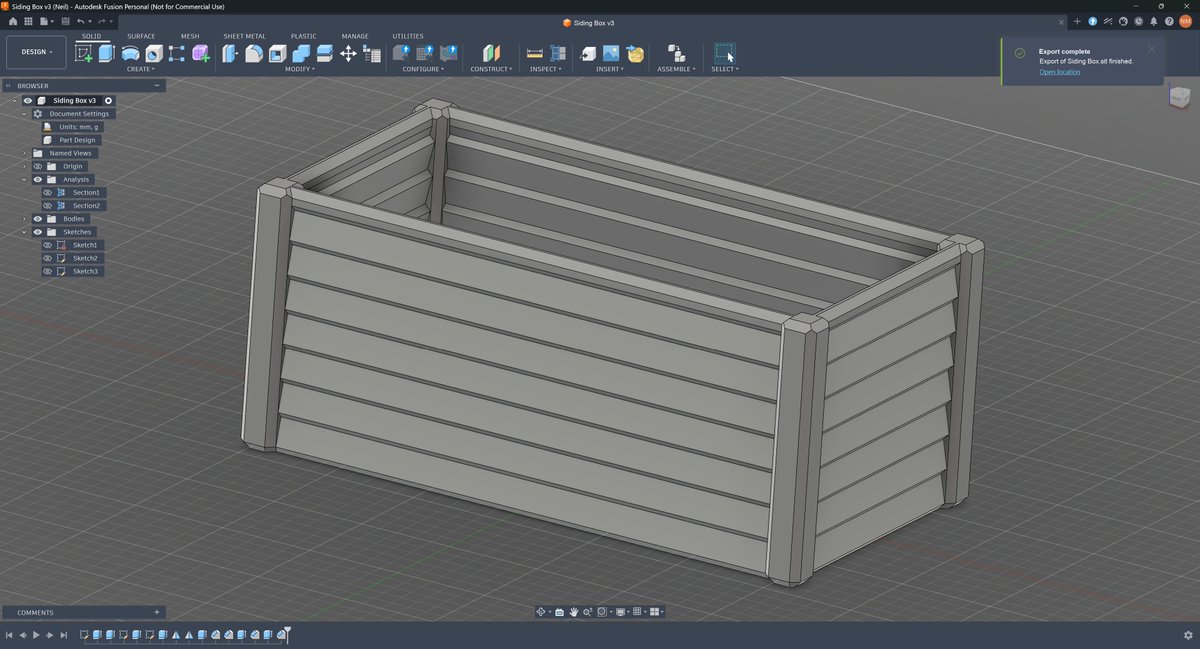
Task: Hide the Analysis folder
Action: click(38, 180)
